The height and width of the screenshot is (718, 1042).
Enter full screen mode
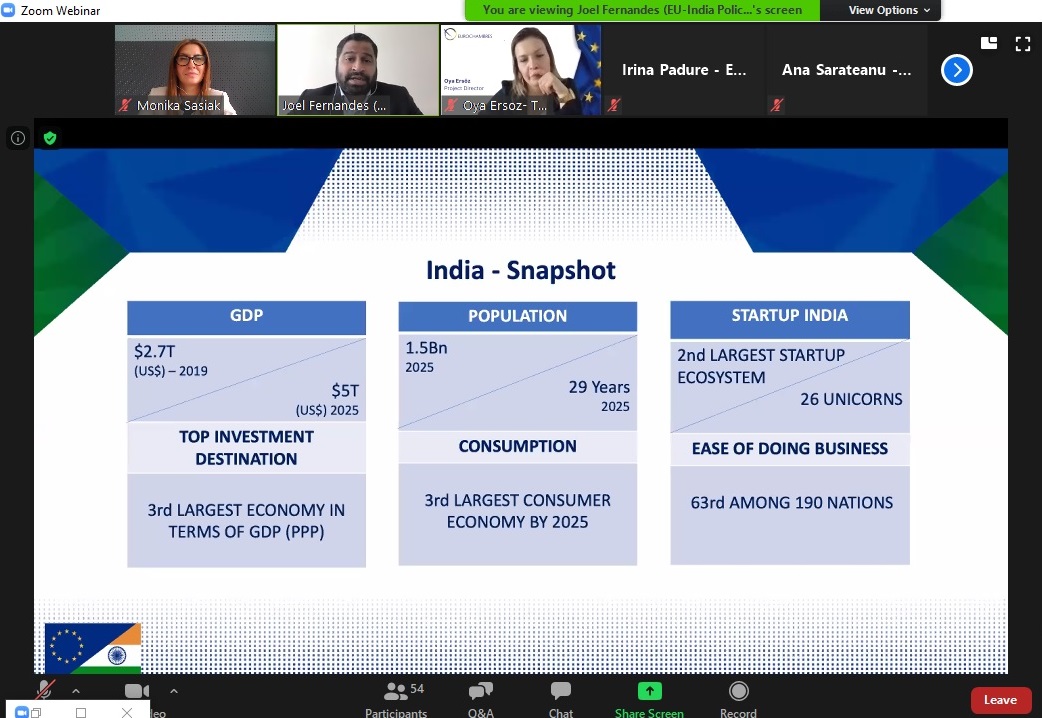click(1022, 43)
